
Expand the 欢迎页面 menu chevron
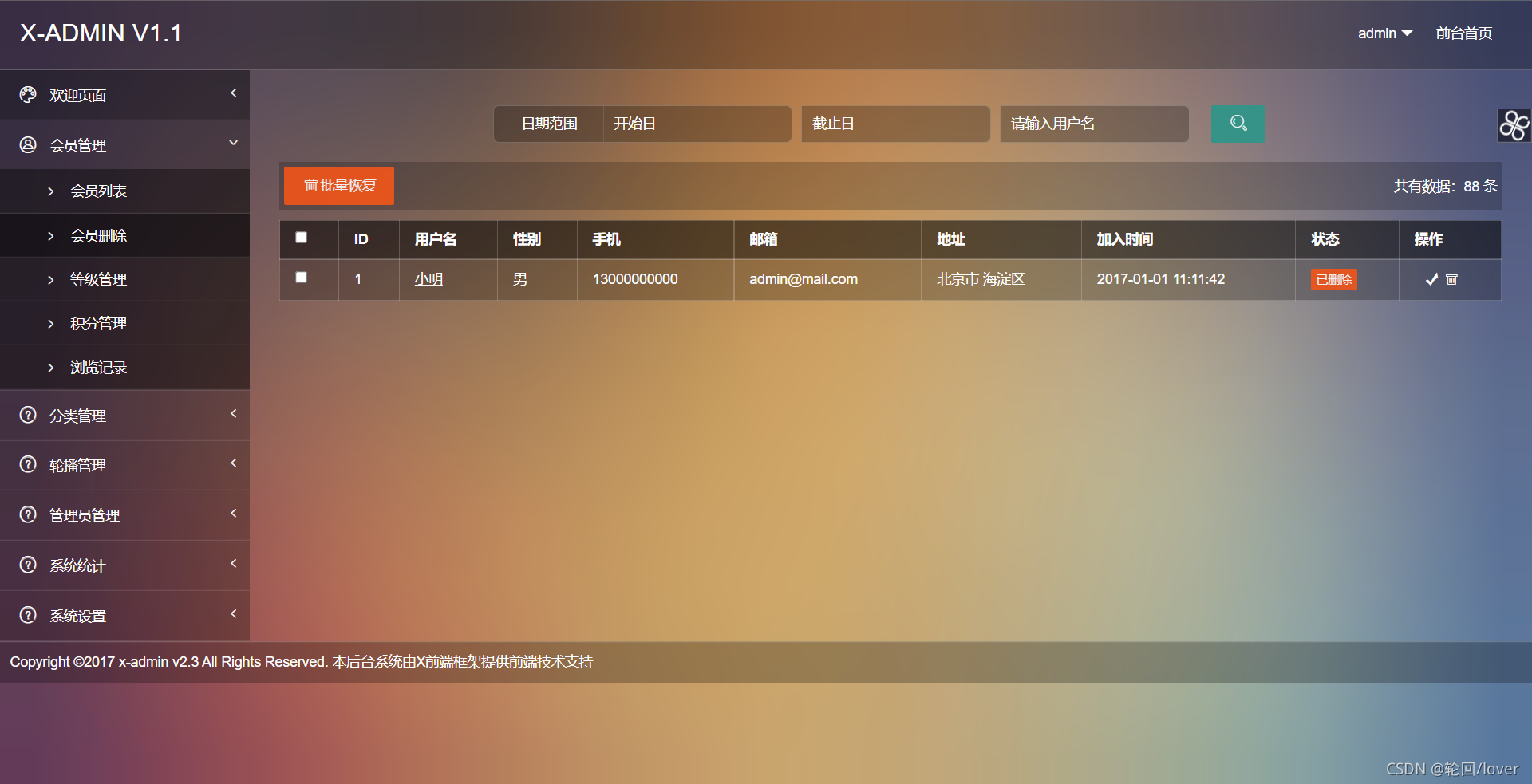click(x=234, y=93)
